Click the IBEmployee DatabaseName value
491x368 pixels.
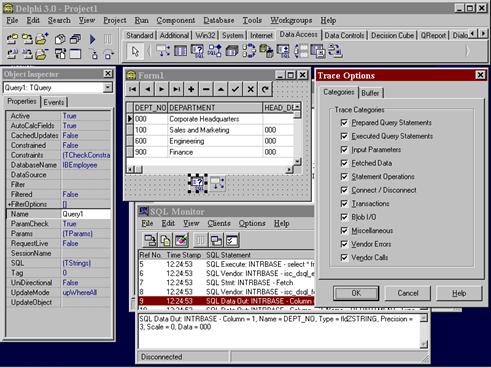86,165
